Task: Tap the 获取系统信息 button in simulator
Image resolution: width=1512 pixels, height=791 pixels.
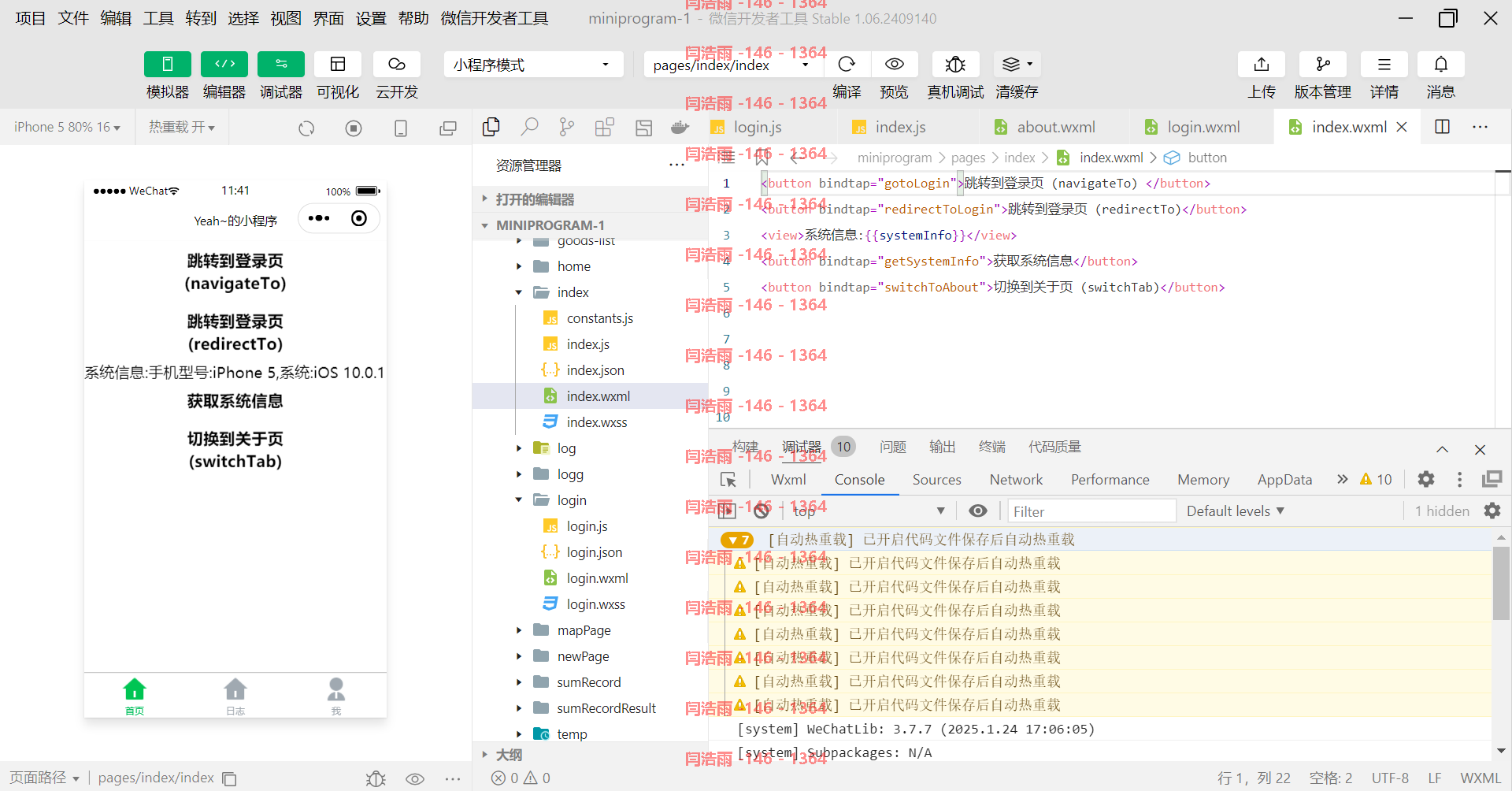Action: pyautogui.click(x=235, y=401)
